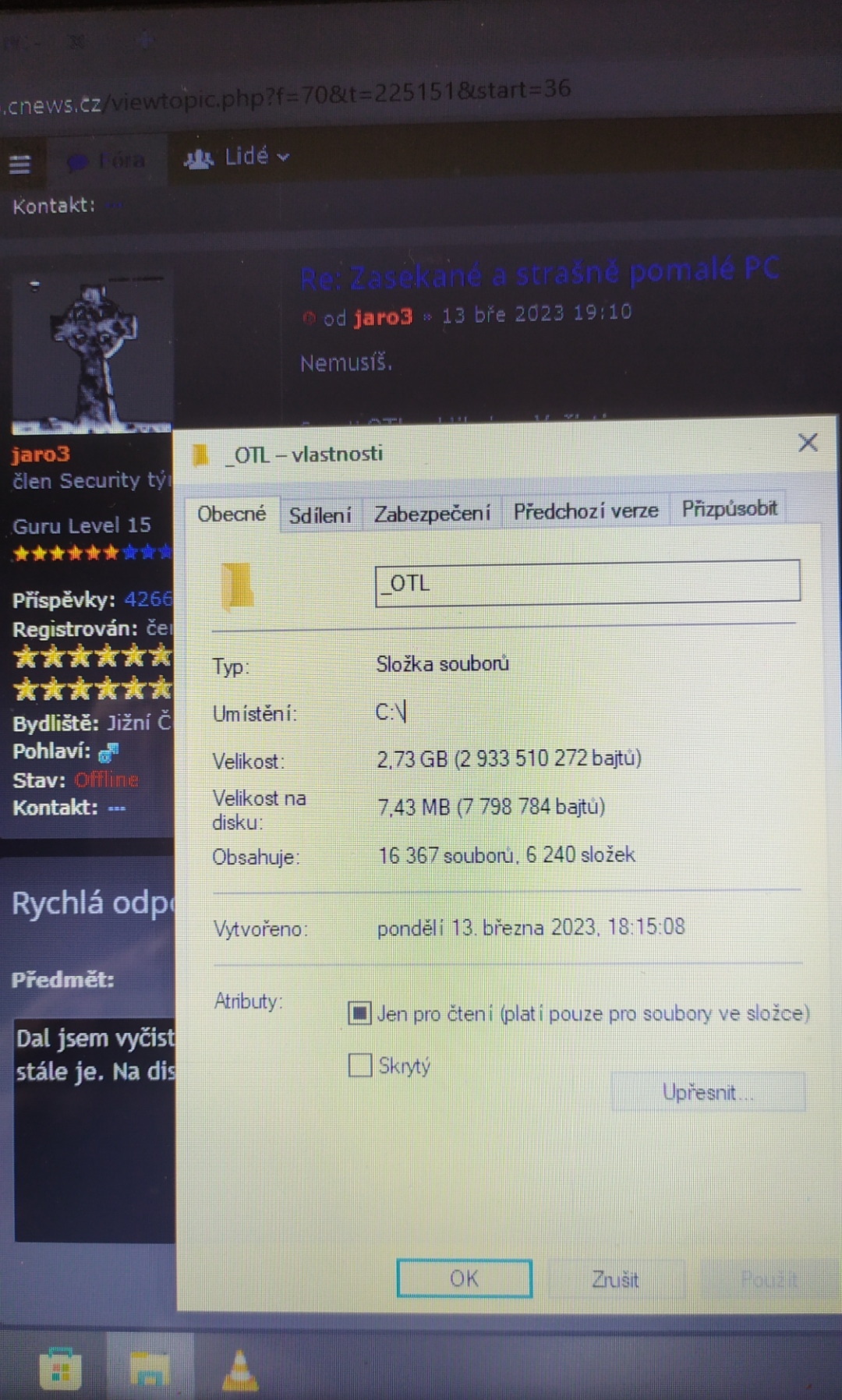Close the _OTL properties dialog
Viewport: 842px width, 1400px height.
(808, 443)
